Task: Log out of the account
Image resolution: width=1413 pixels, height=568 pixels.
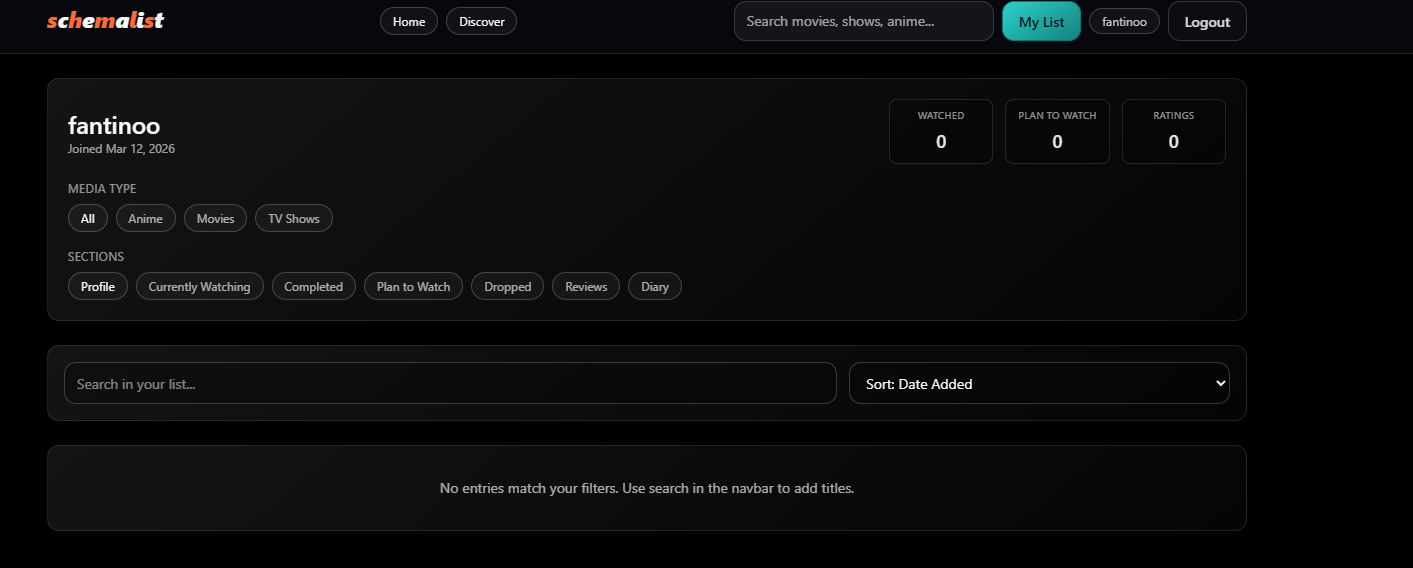Action: click(1207, 22)
